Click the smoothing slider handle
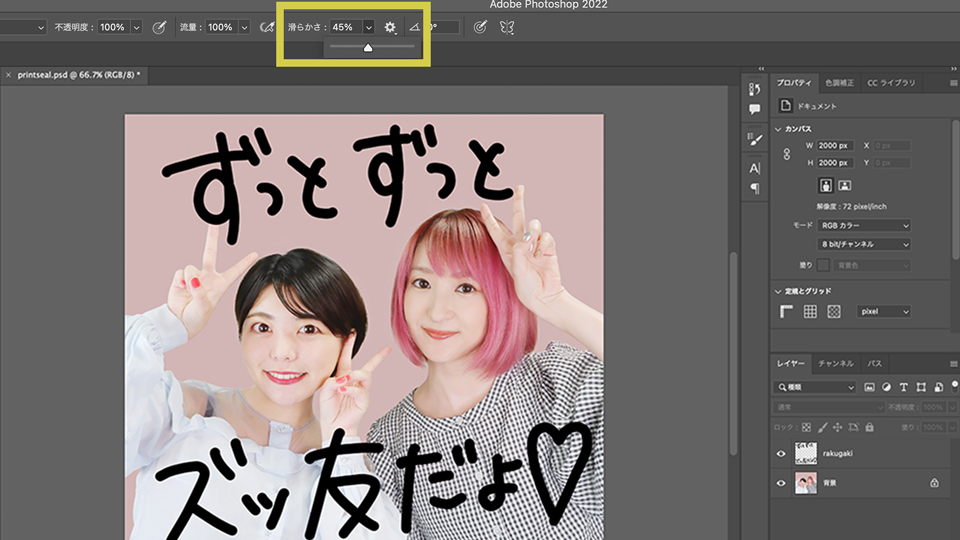 click(368, 48)
